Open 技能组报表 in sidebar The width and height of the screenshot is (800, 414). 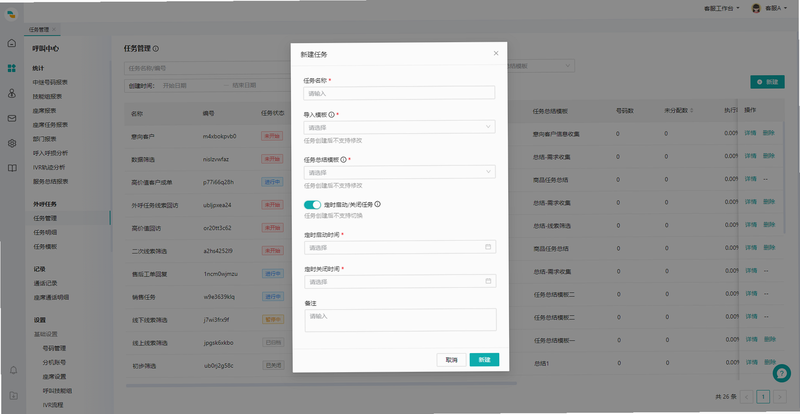[x=47, y=96]
